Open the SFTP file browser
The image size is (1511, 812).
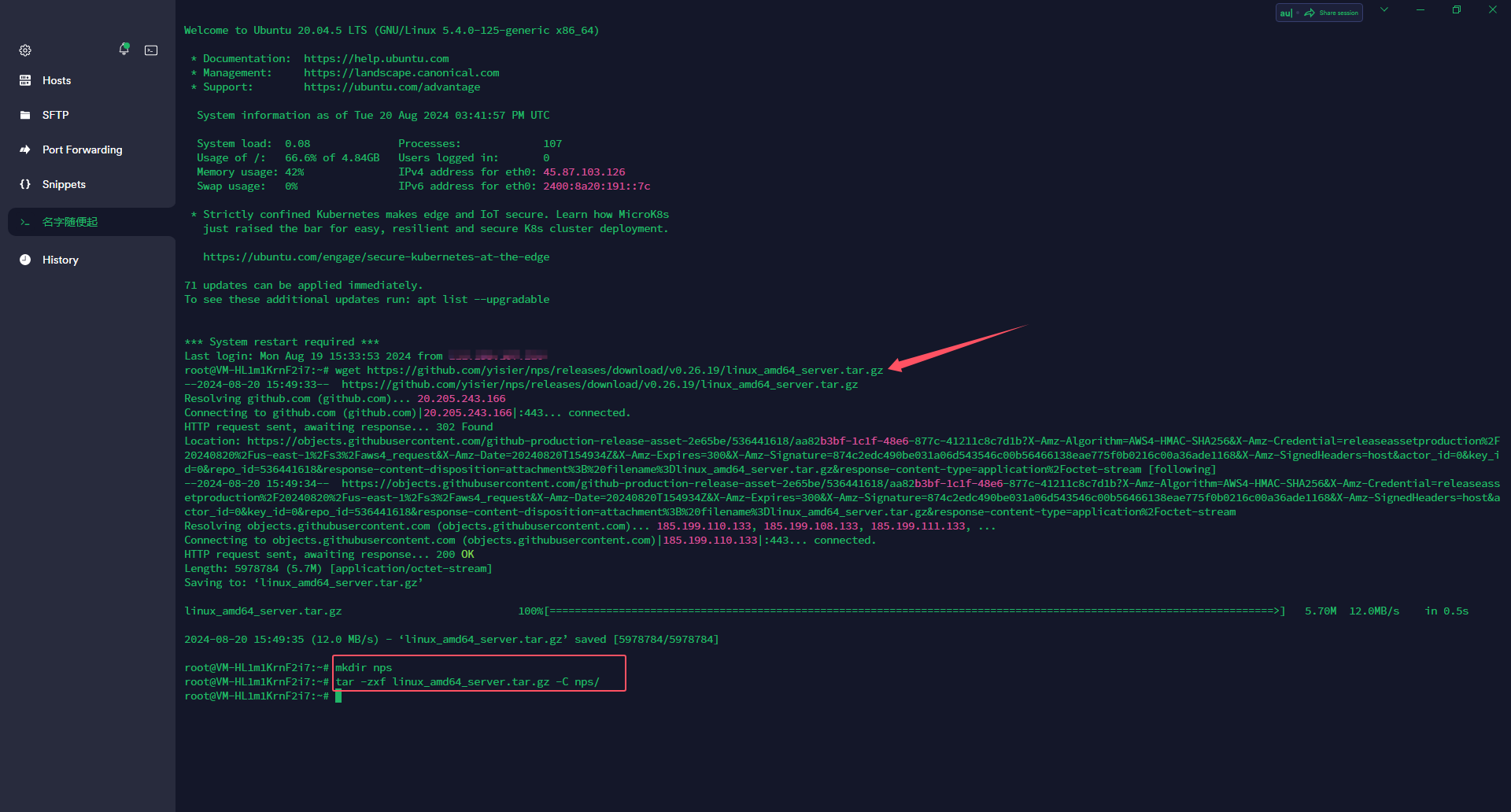tap(55, 115)
